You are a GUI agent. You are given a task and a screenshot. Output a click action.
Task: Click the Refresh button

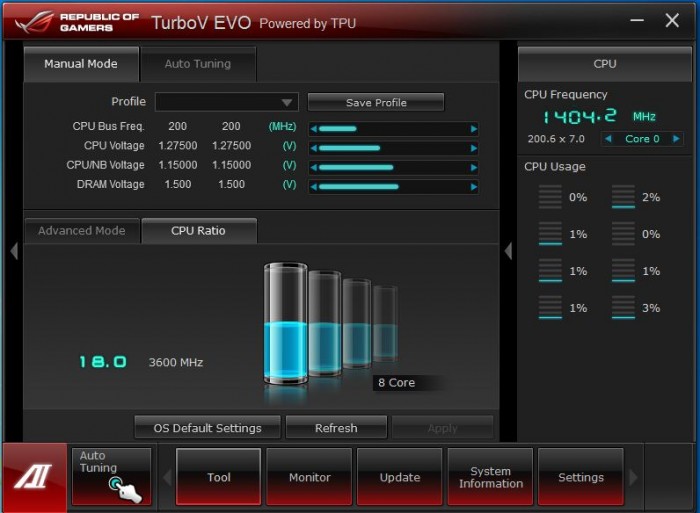(x=336, y=428)
